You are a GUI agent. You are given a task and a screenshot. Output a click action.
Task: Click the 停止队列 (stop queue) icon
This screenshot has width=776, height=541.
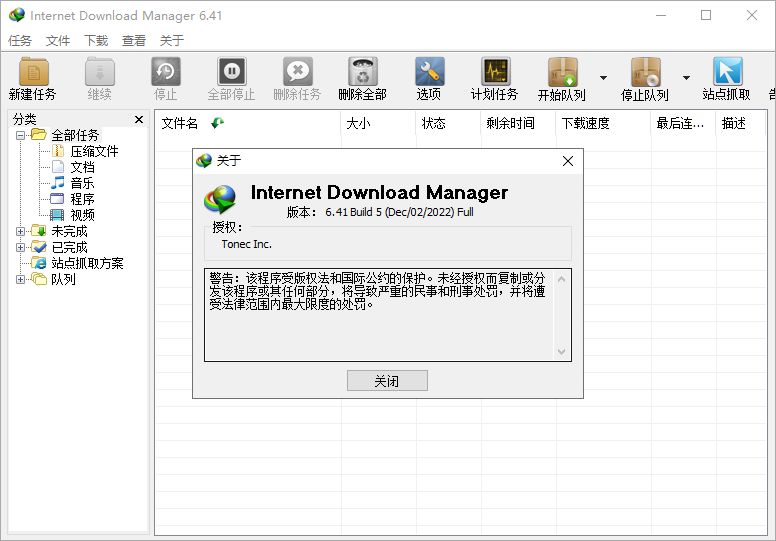645,73
